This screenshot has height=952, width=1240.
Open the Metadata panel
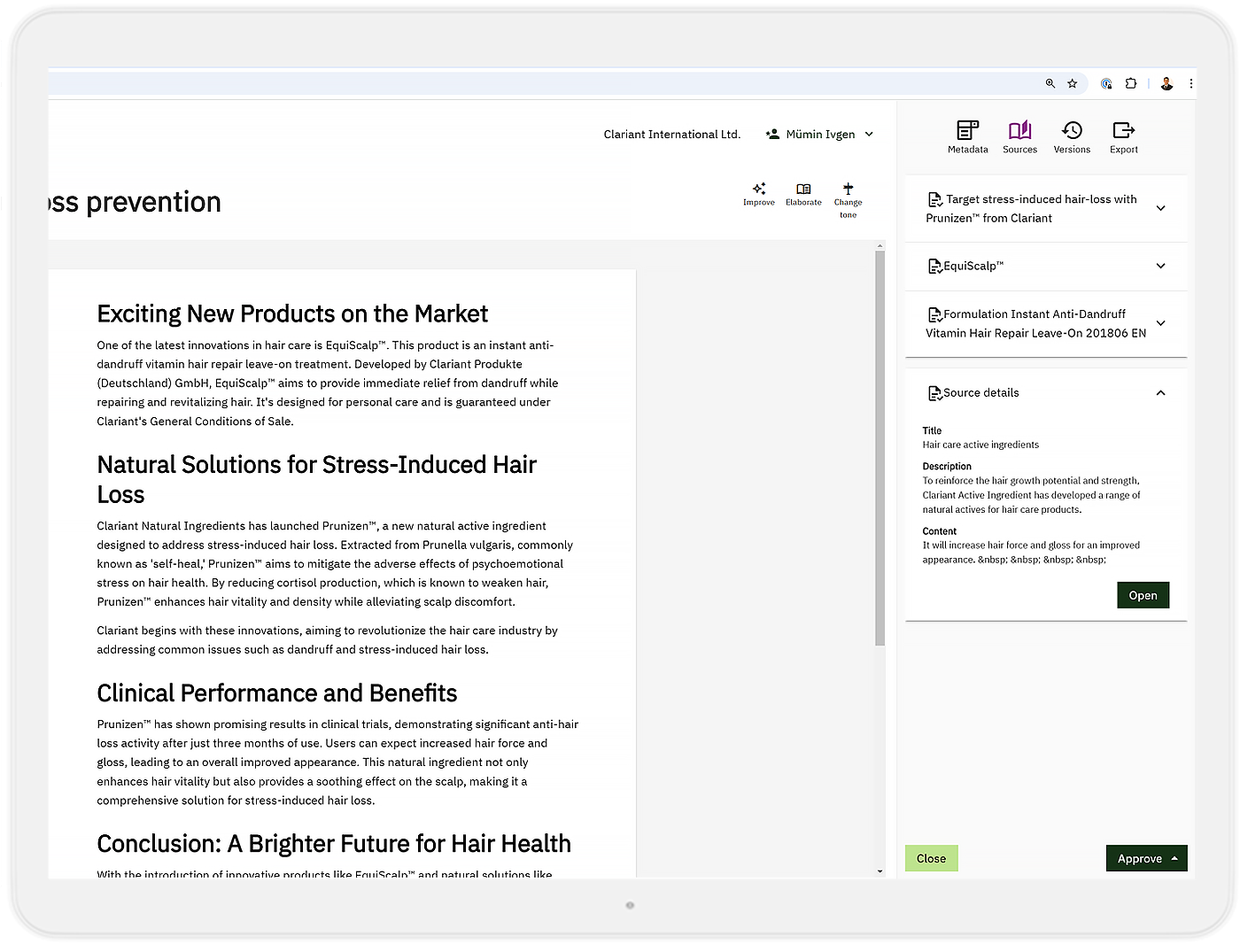967,137
